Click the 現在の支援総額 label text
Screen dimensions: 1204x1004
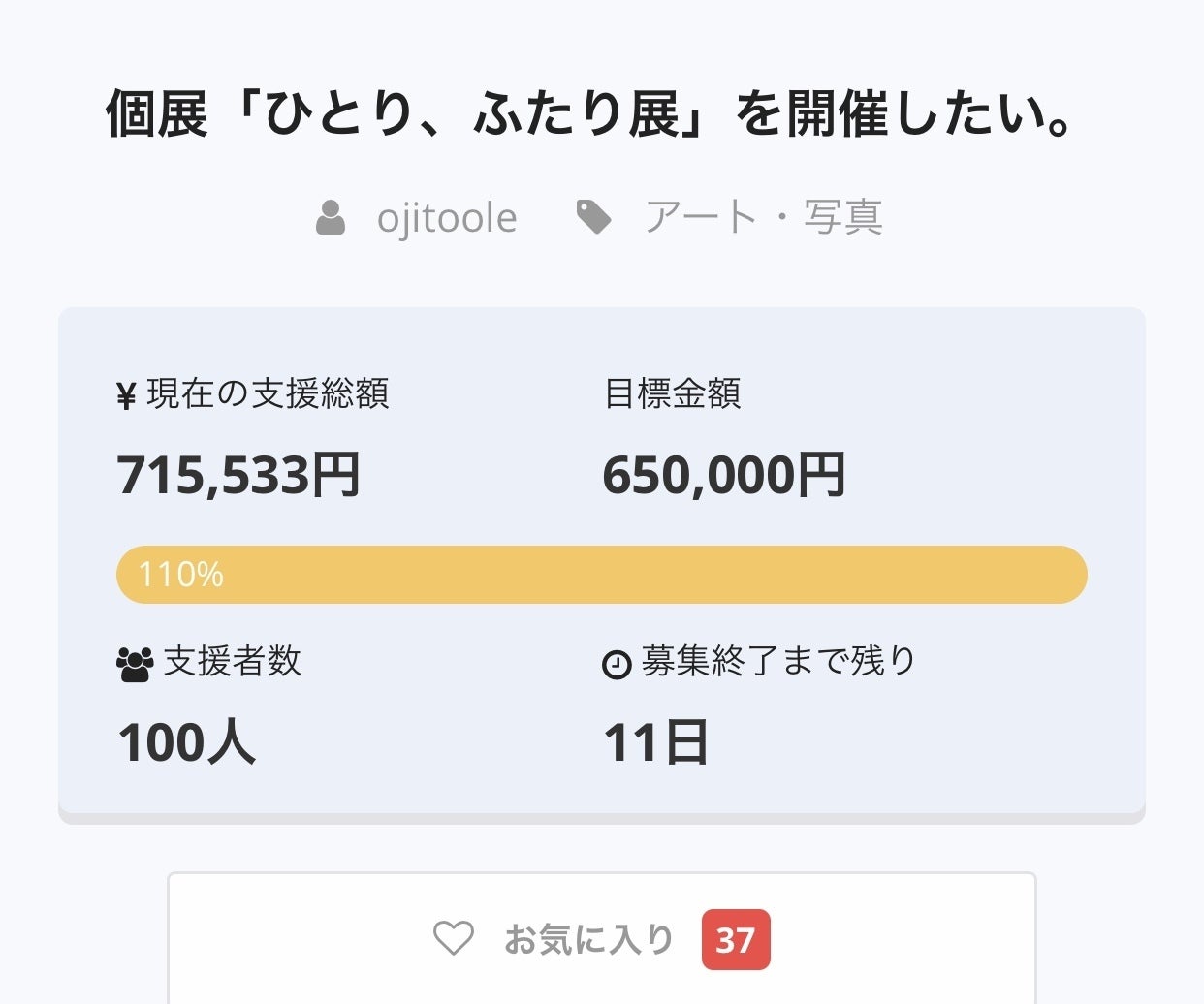[268, 393]
